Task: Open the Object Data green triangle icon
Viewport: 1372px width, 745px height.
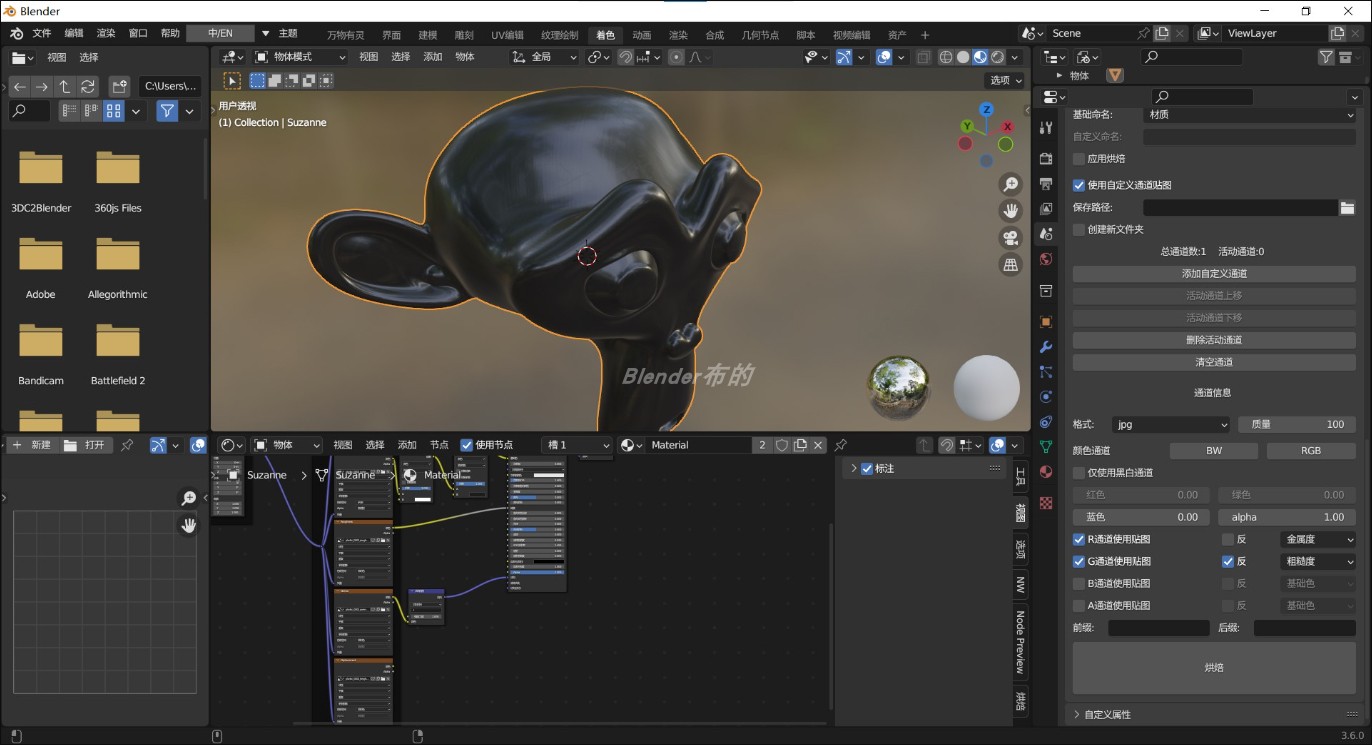Action: click(1046, 447)
